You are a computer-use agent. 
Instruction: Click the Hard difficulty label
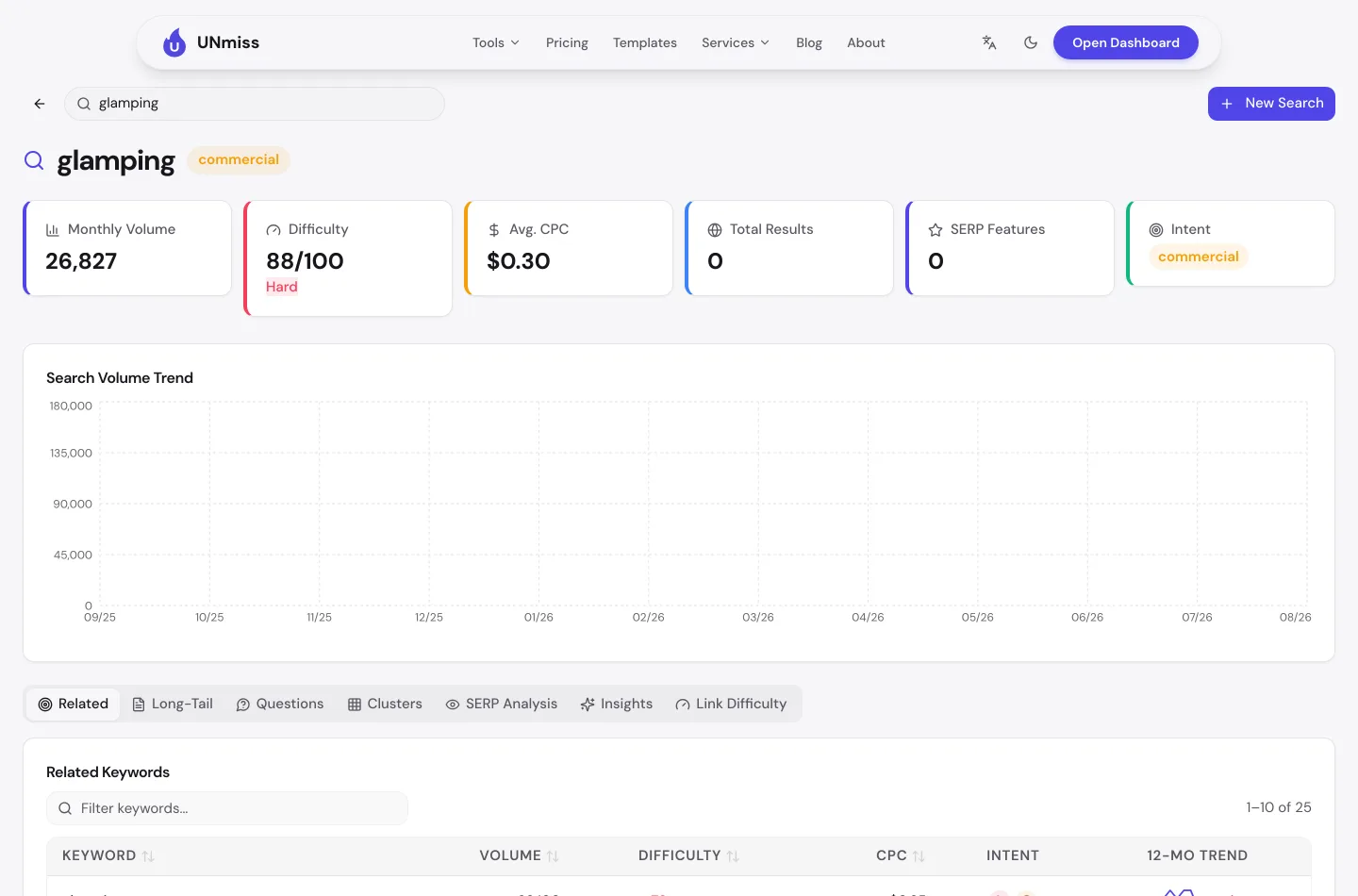click(x=282, y=287)
